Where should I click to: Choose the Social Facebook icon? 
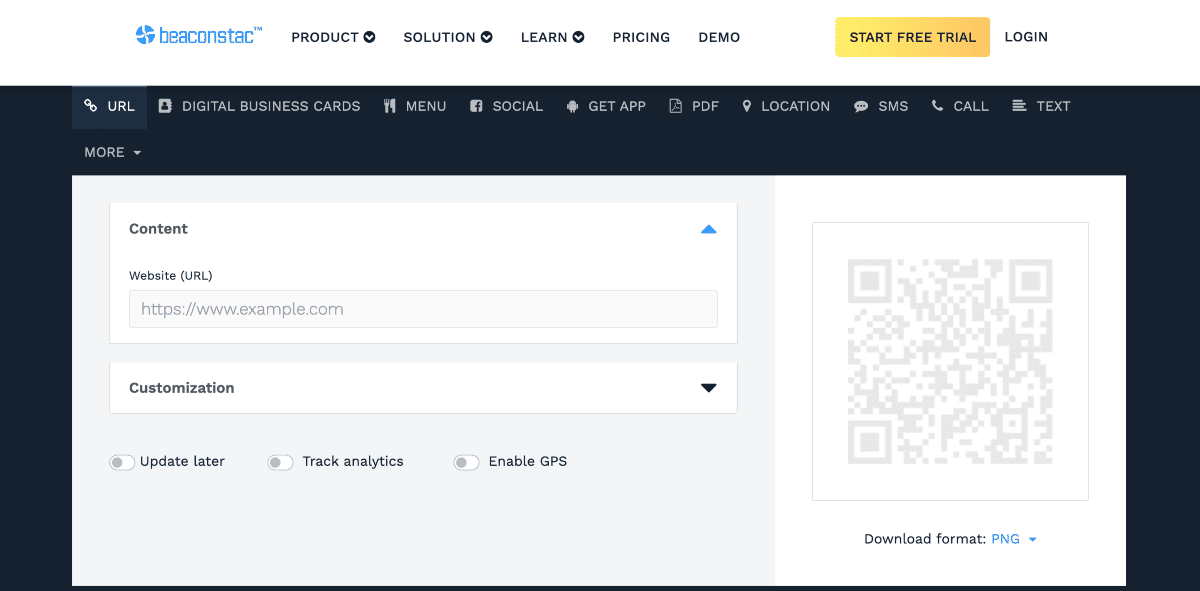pos(476,106)
